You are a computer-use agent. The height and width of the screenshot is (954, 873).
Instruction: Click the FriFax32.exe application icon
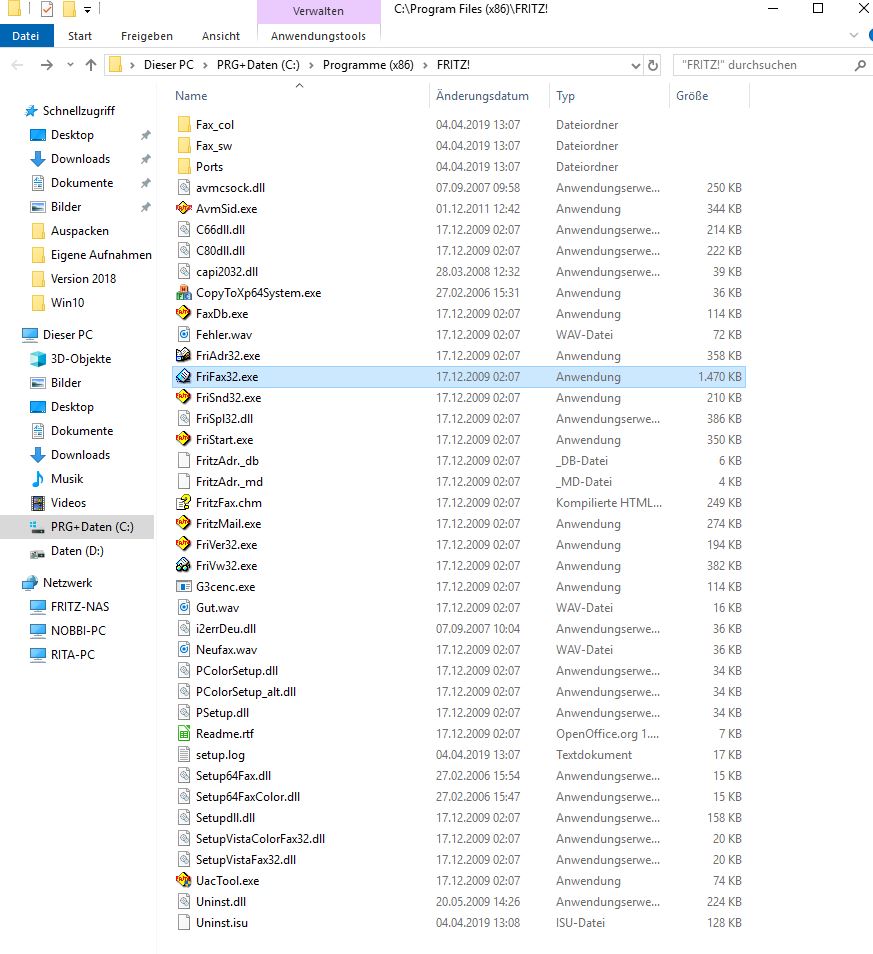point(183,377)
